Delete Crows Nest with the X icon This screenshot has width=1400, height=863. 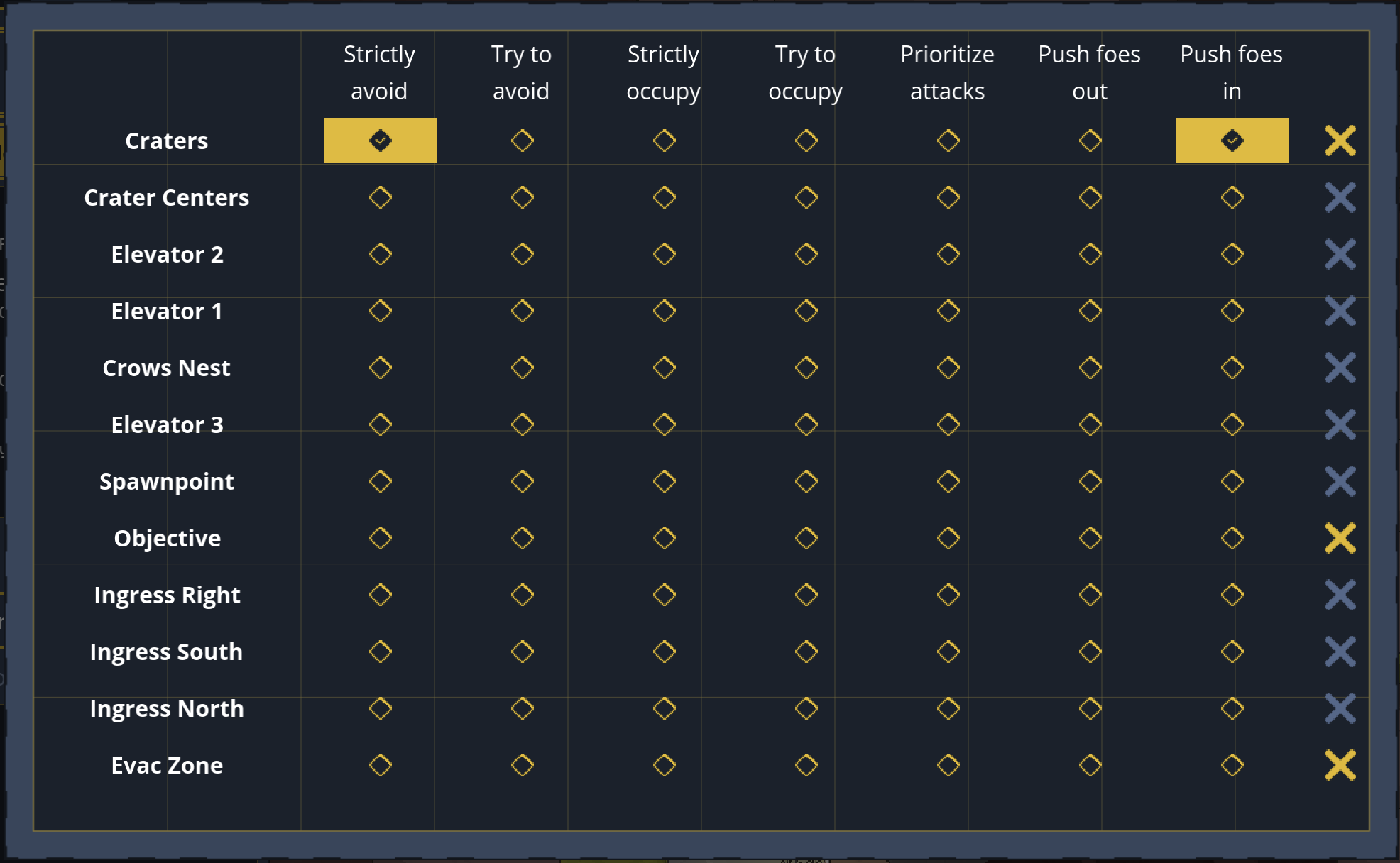coord(1340,368)
